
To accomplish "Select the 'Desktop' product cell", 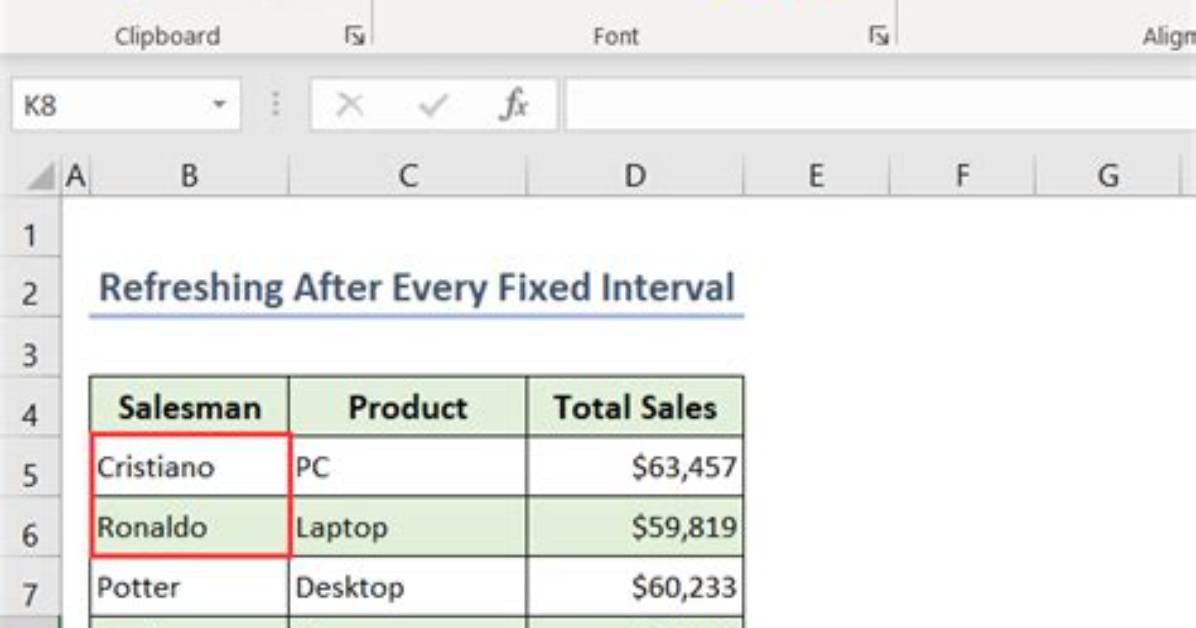I will (x=407, y=587).
